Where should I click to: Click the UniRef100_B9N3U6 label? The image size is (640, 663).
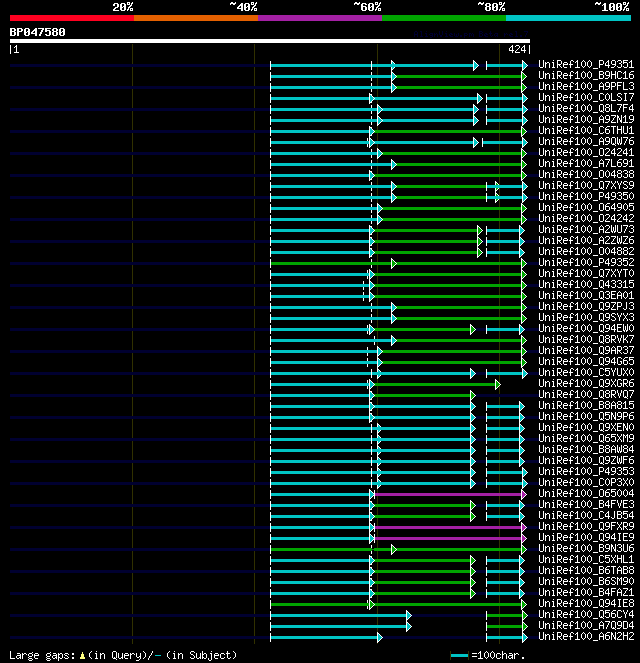tap(586, 548)
